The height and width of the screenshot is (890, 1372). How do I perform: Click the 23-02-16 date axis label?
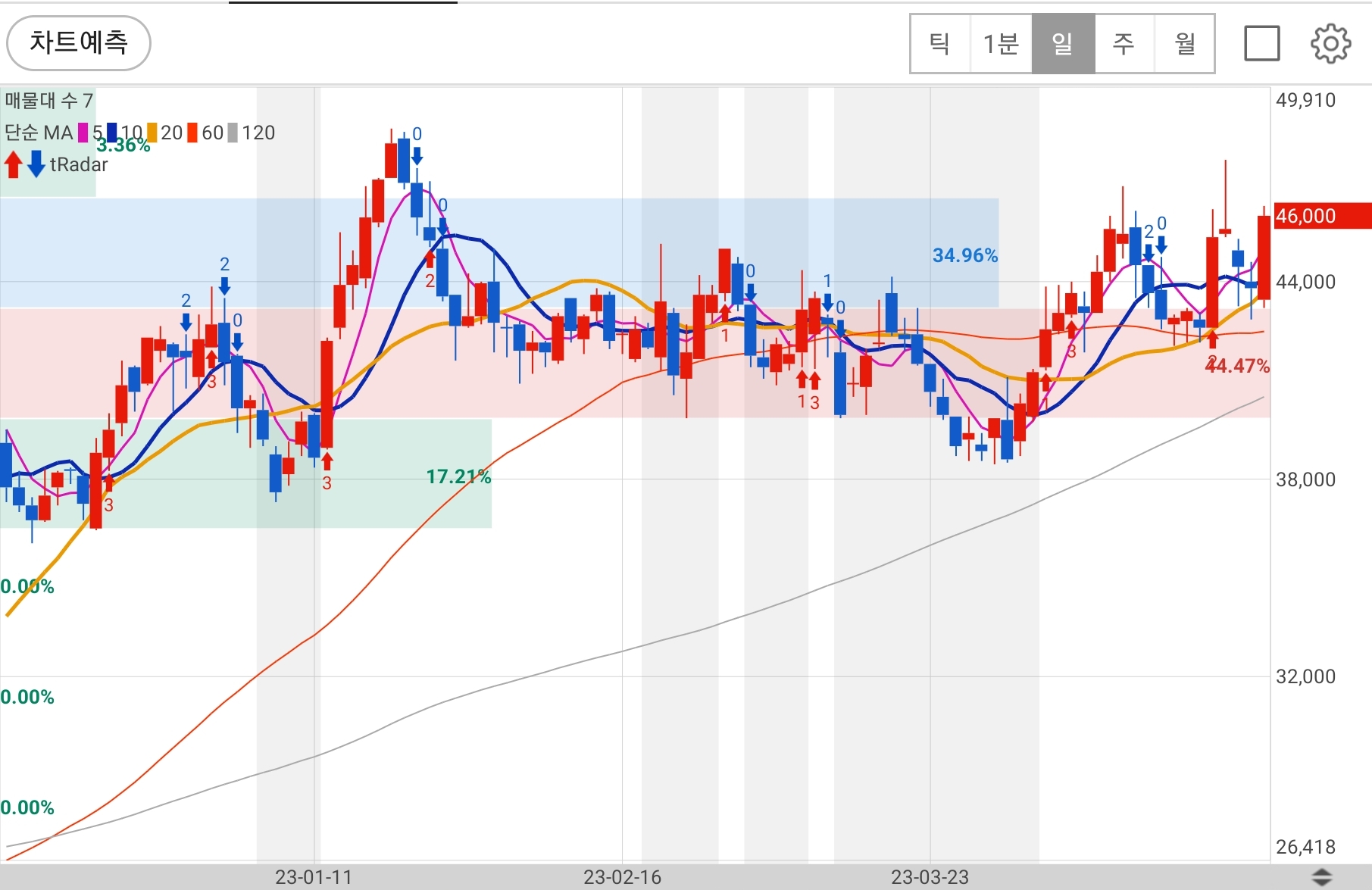pos(622,877)
